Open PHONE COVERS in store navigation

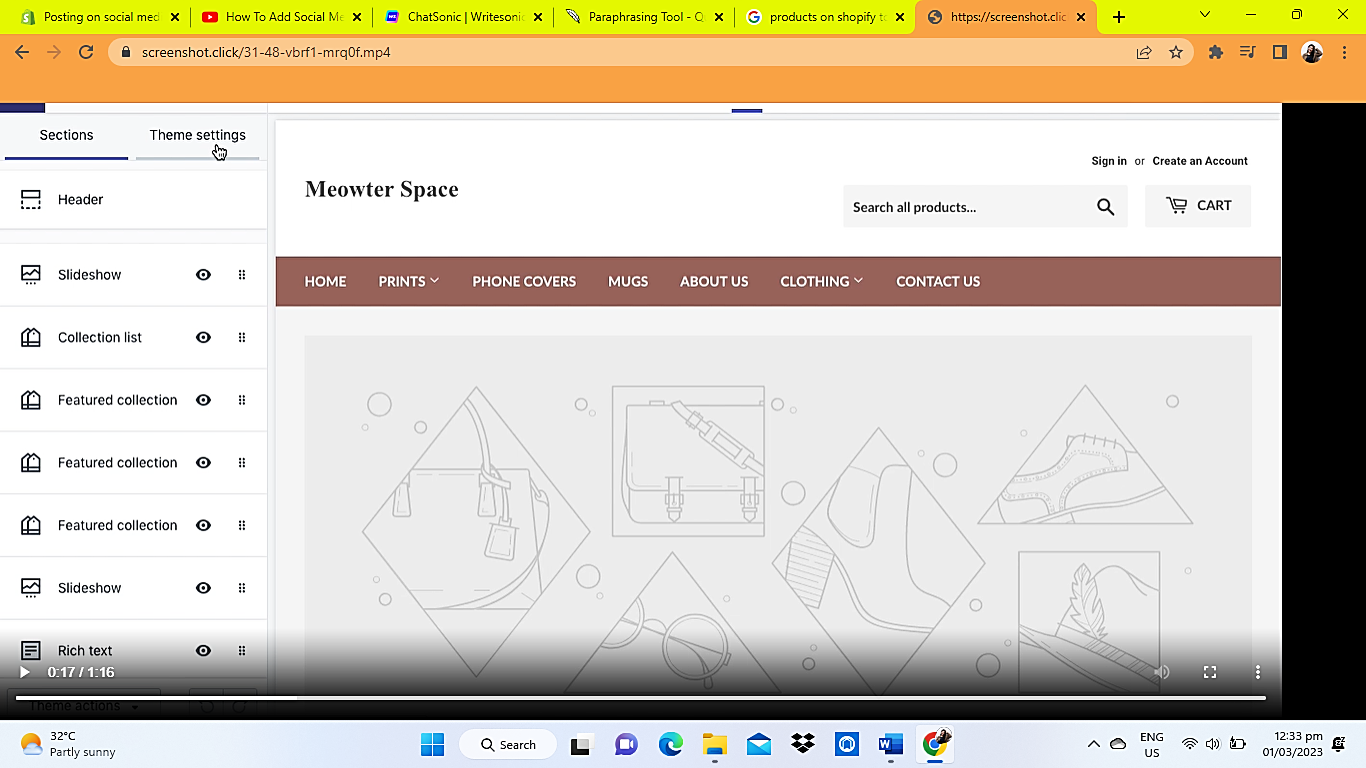pyautogui.click(x=524, y=281)
